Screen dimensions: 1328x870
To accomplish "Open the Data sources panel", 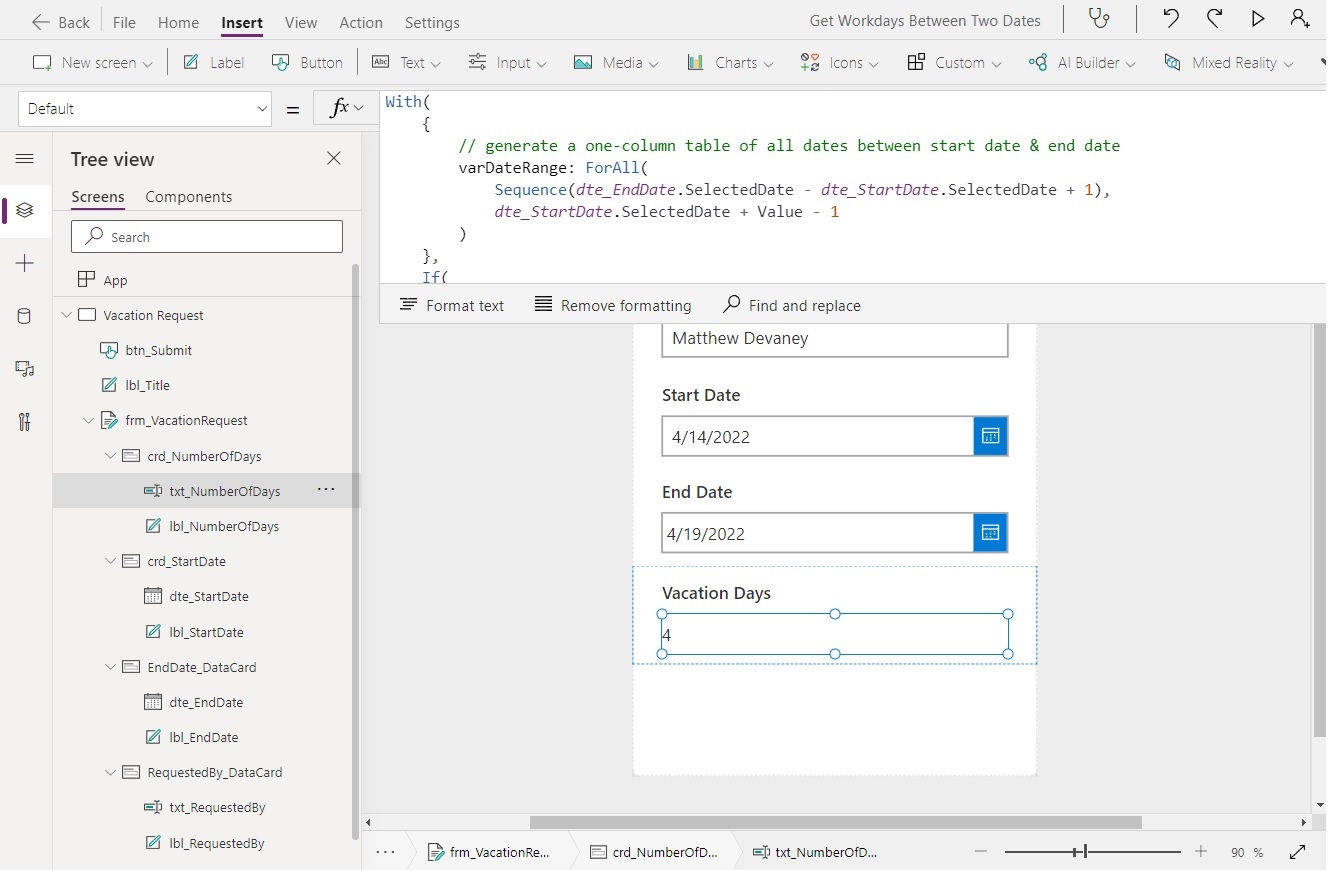I will tap(25, 316).
